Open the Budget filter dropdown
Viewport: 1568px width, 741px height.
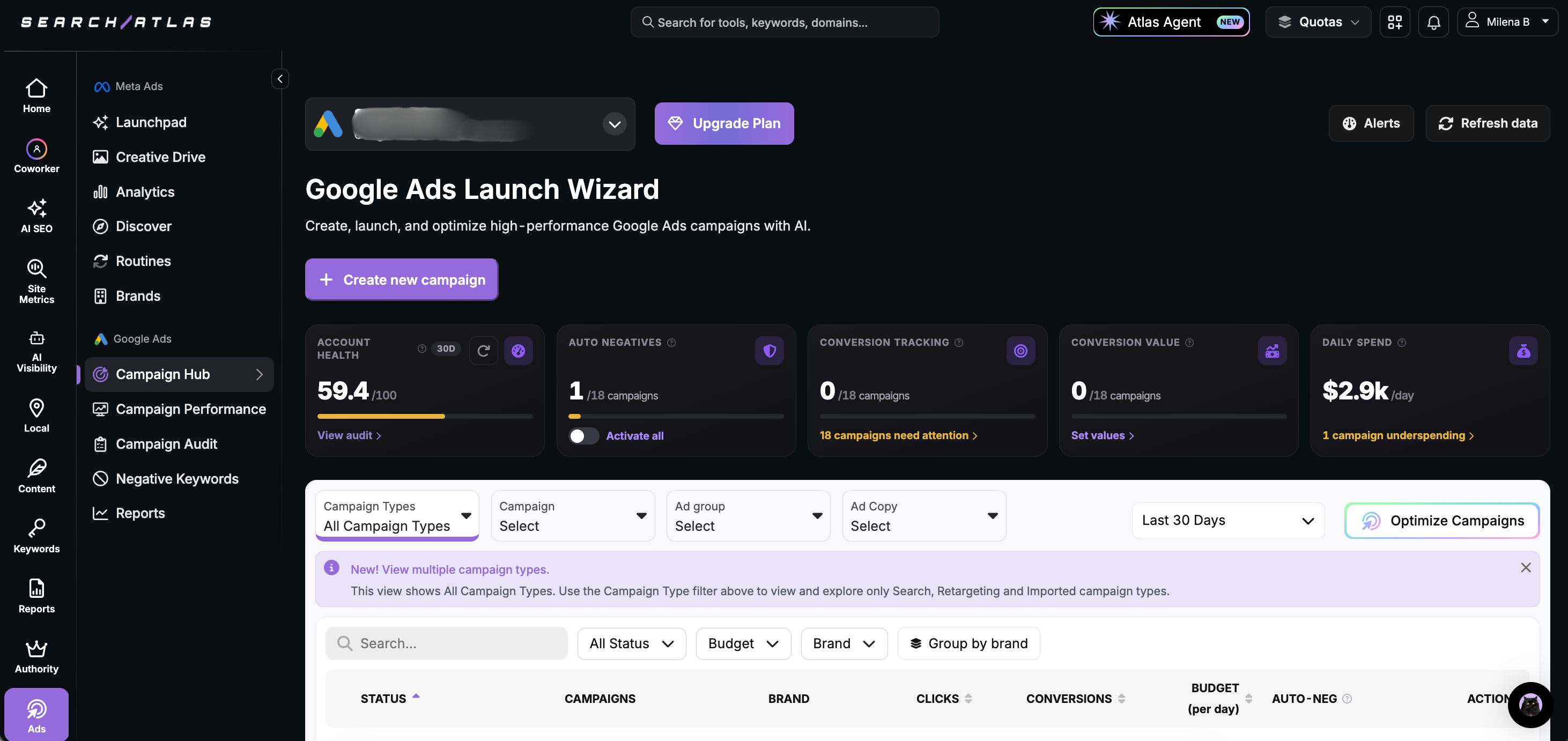tap(743, 643)
